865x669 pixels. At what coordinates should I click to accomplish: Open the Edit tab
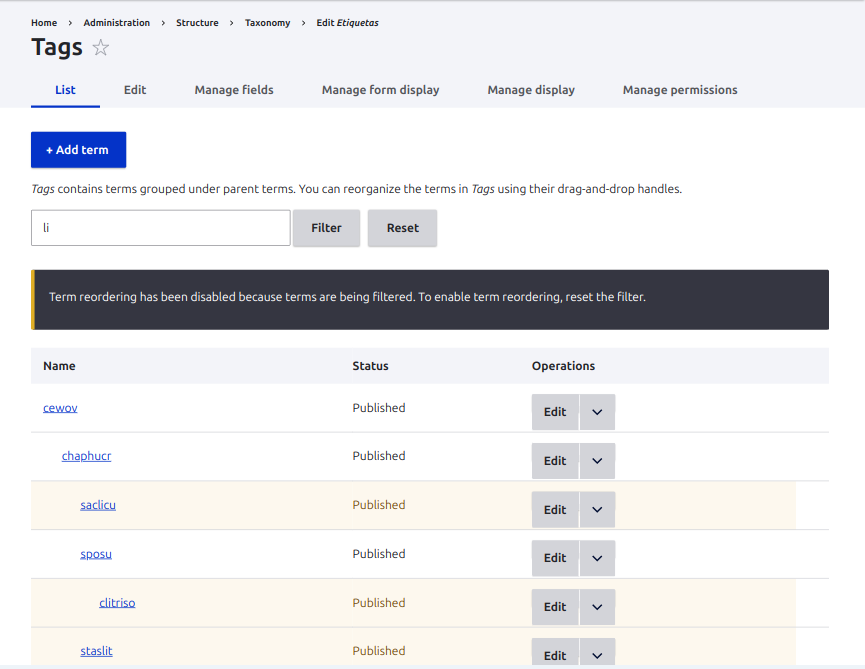pyautogui.click(x=135, y=90)
